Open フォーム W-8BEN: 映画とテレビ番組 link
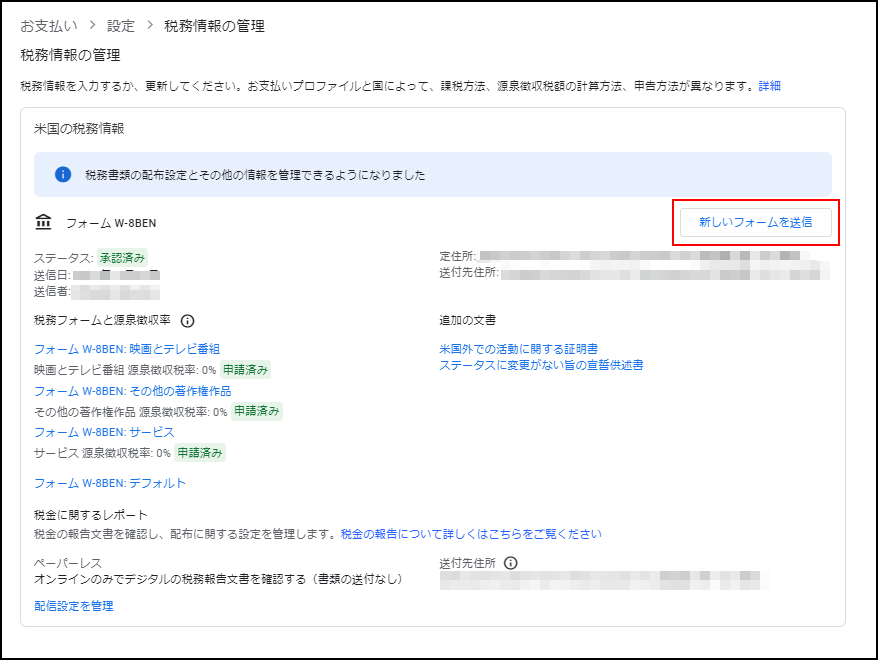 tap(127, 349)
